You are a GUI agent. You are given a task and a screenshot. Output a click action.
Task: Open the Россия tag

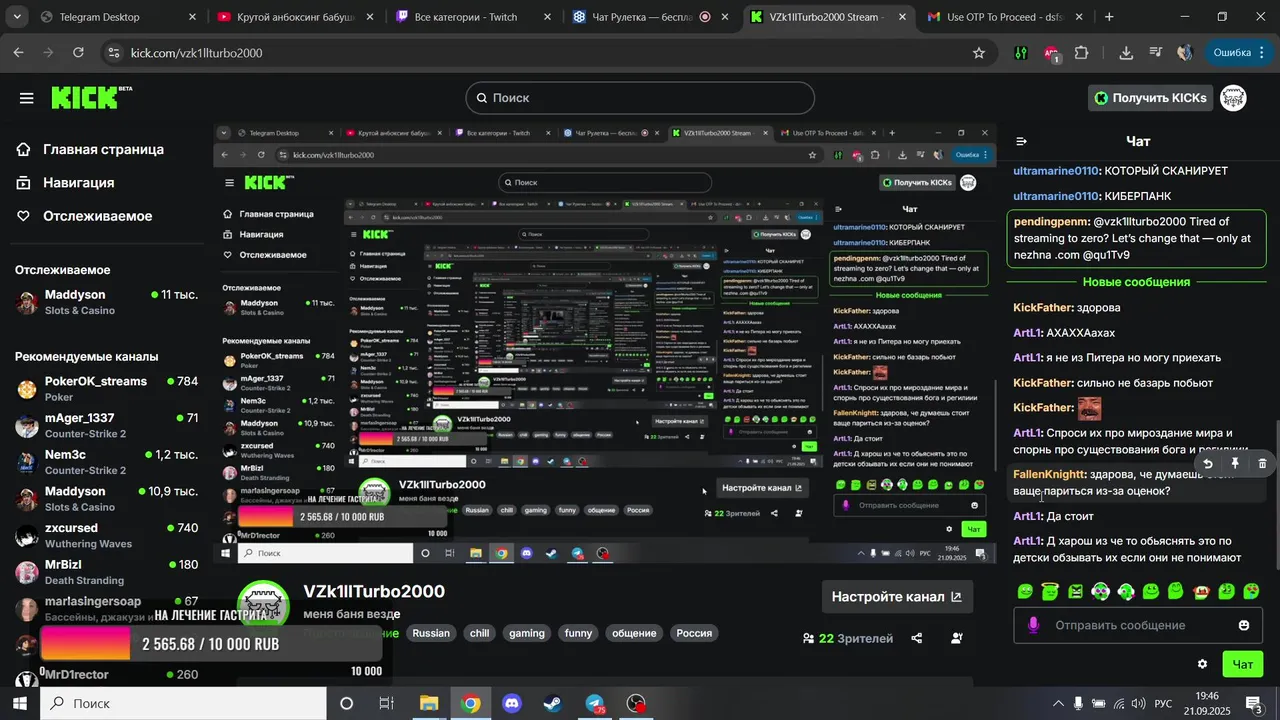(694, 633)
